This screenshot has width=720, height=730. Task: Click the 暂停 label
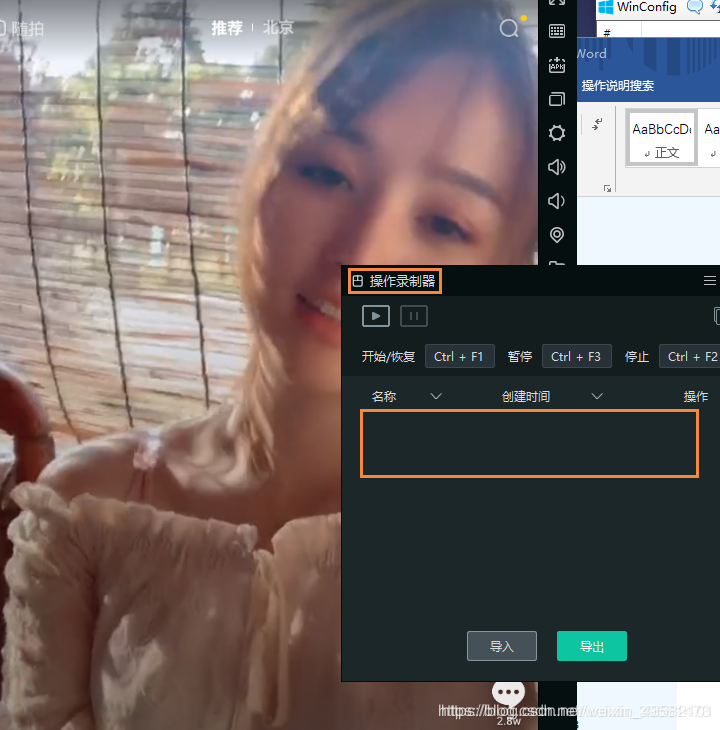[x=519, y=357]
